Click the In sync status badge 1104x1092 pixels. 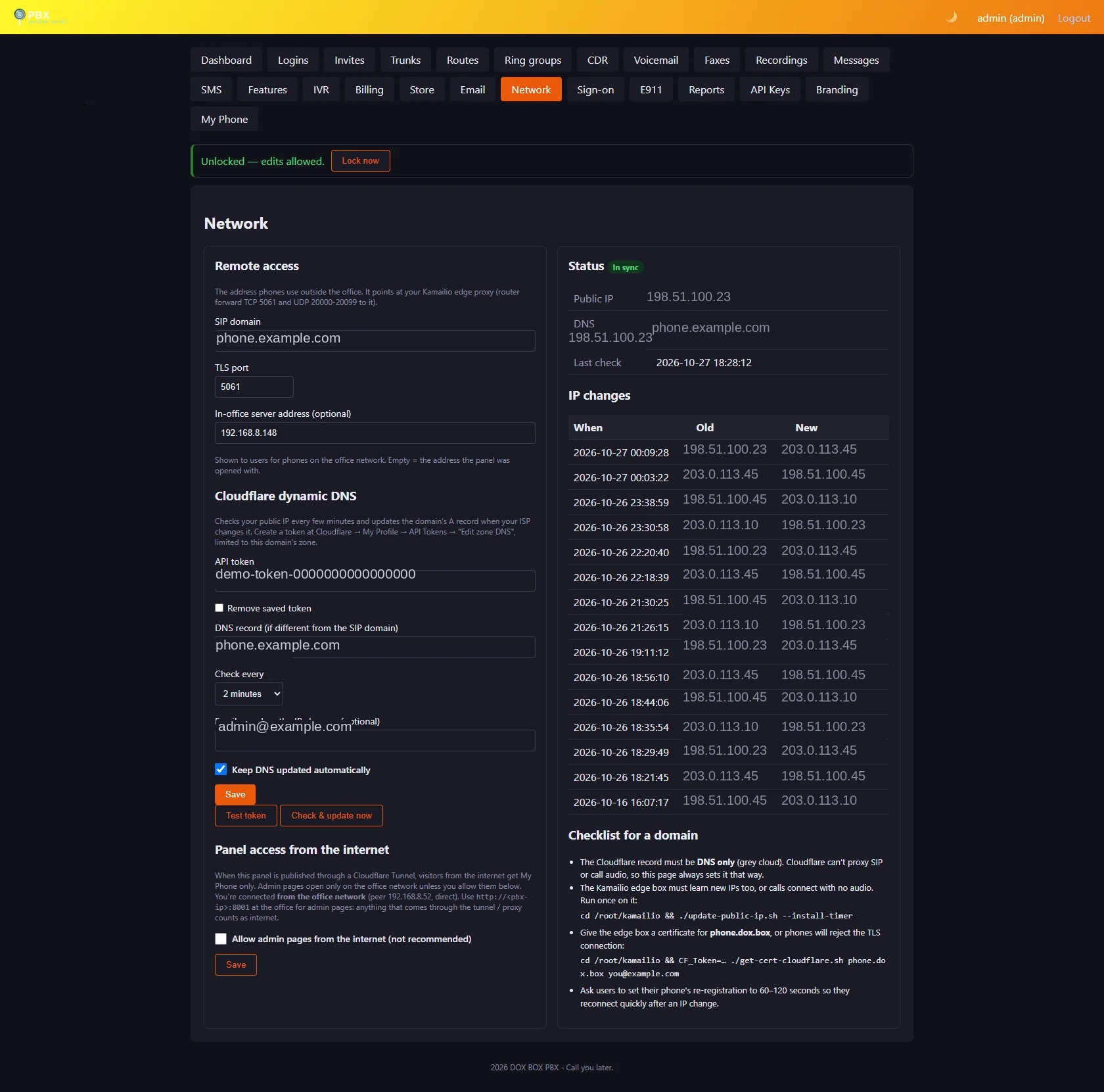[625, 267]
